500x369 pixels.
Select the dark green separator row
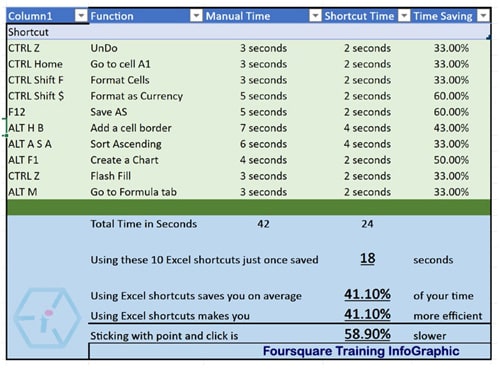click(x=249, y=207)
